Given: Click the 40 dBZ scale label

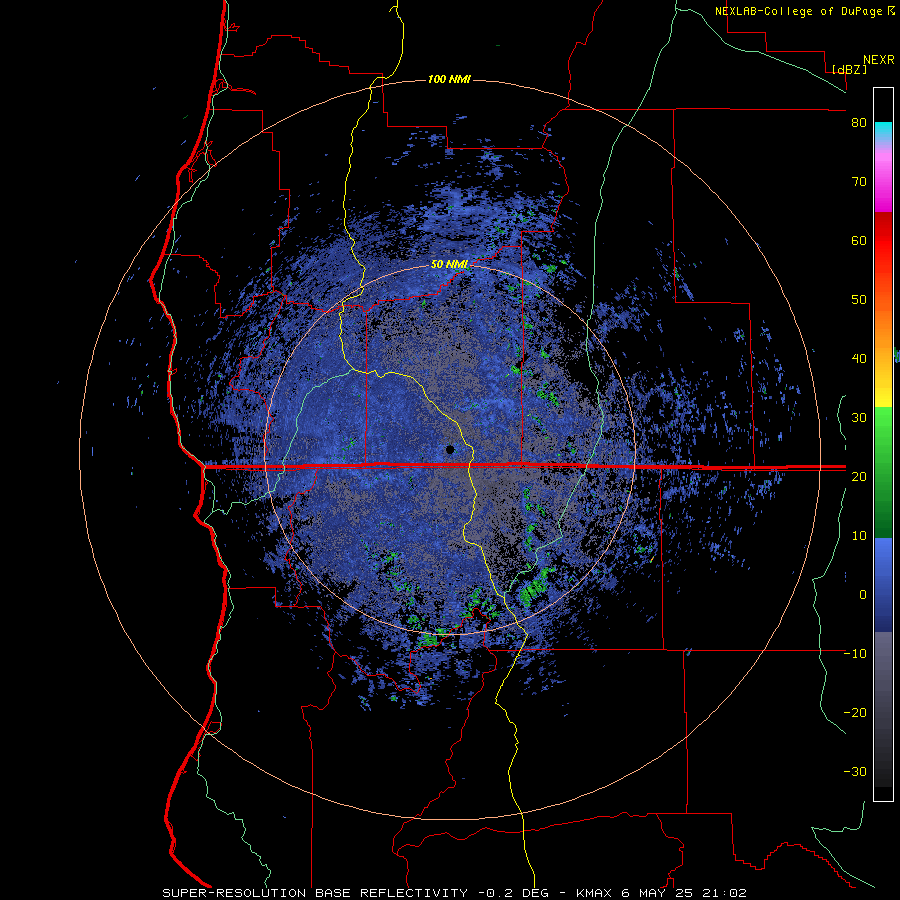Looking at the screenshot, I should point(859,359).
